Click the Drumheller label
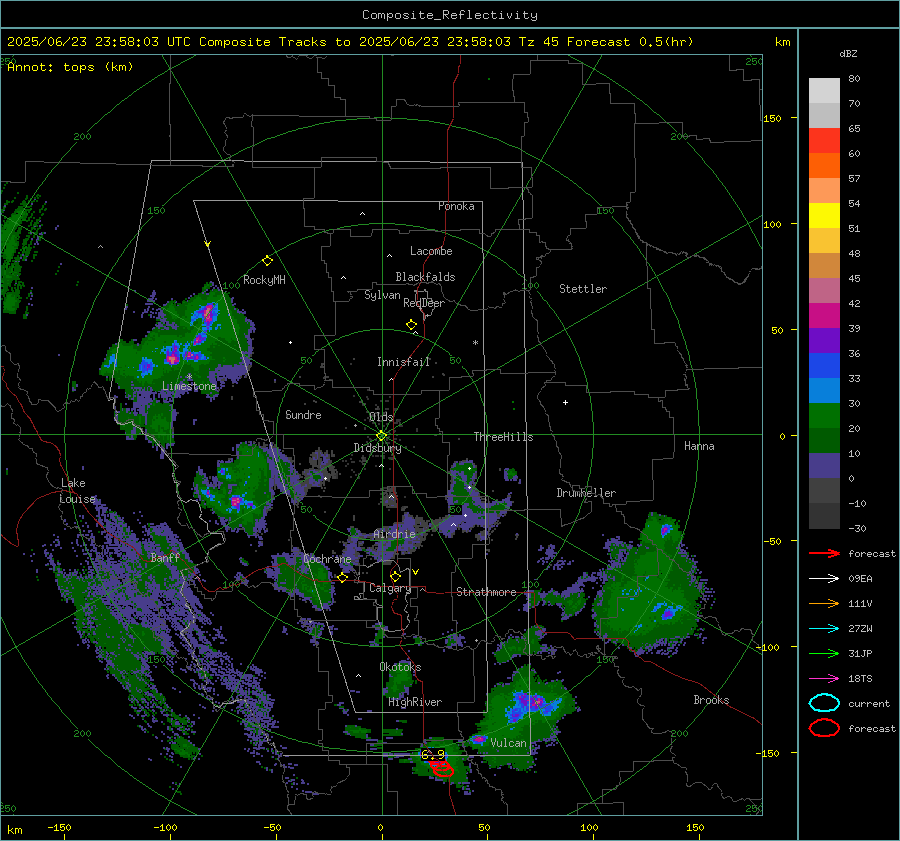Screen dimensions: 900x841 pos(586,493)
